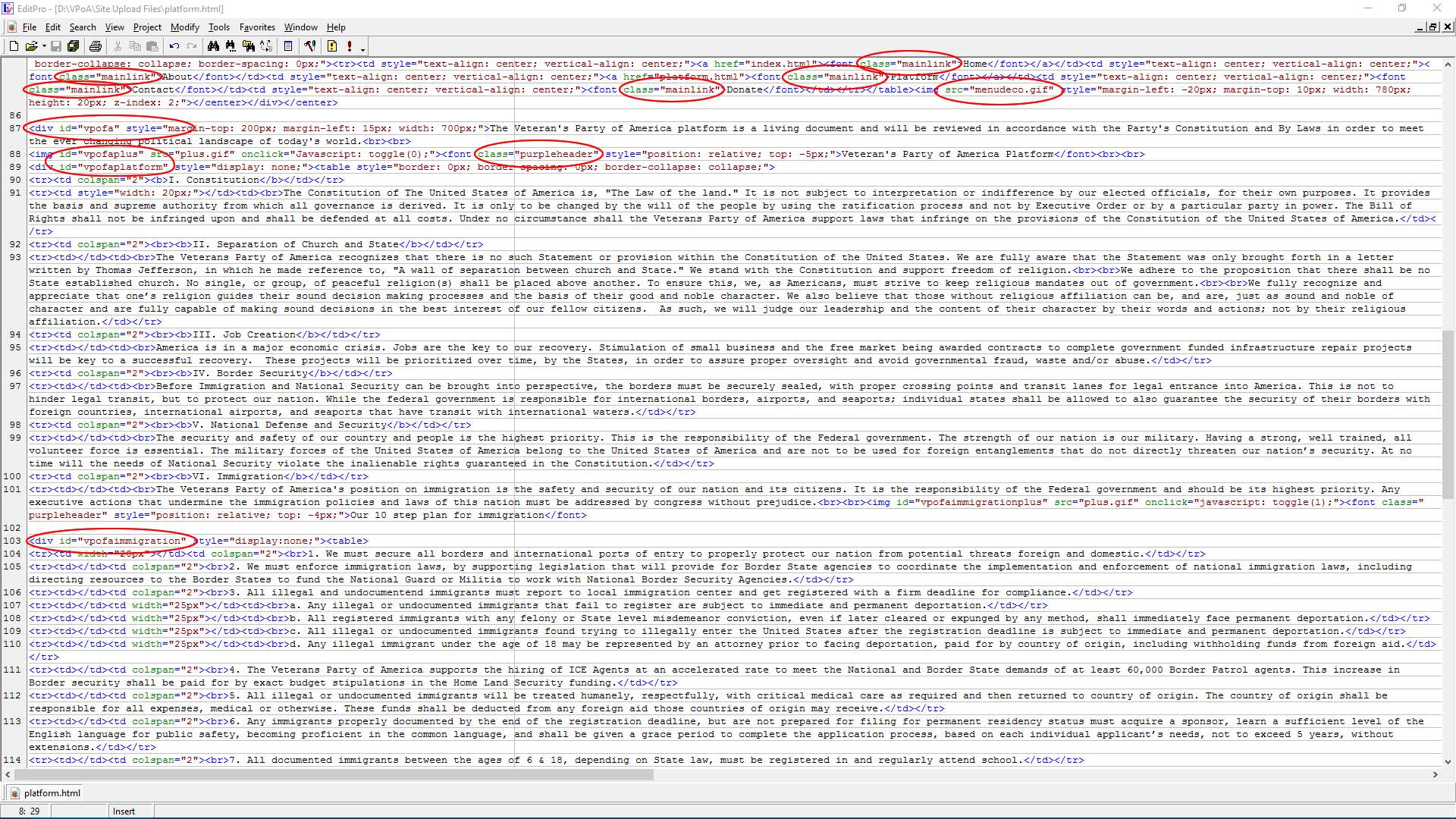Image resolution: width=1456 pixels, height=819 pixels.
Task: Click the vertical scrollbar up arrow
Action: (1448, 64)
